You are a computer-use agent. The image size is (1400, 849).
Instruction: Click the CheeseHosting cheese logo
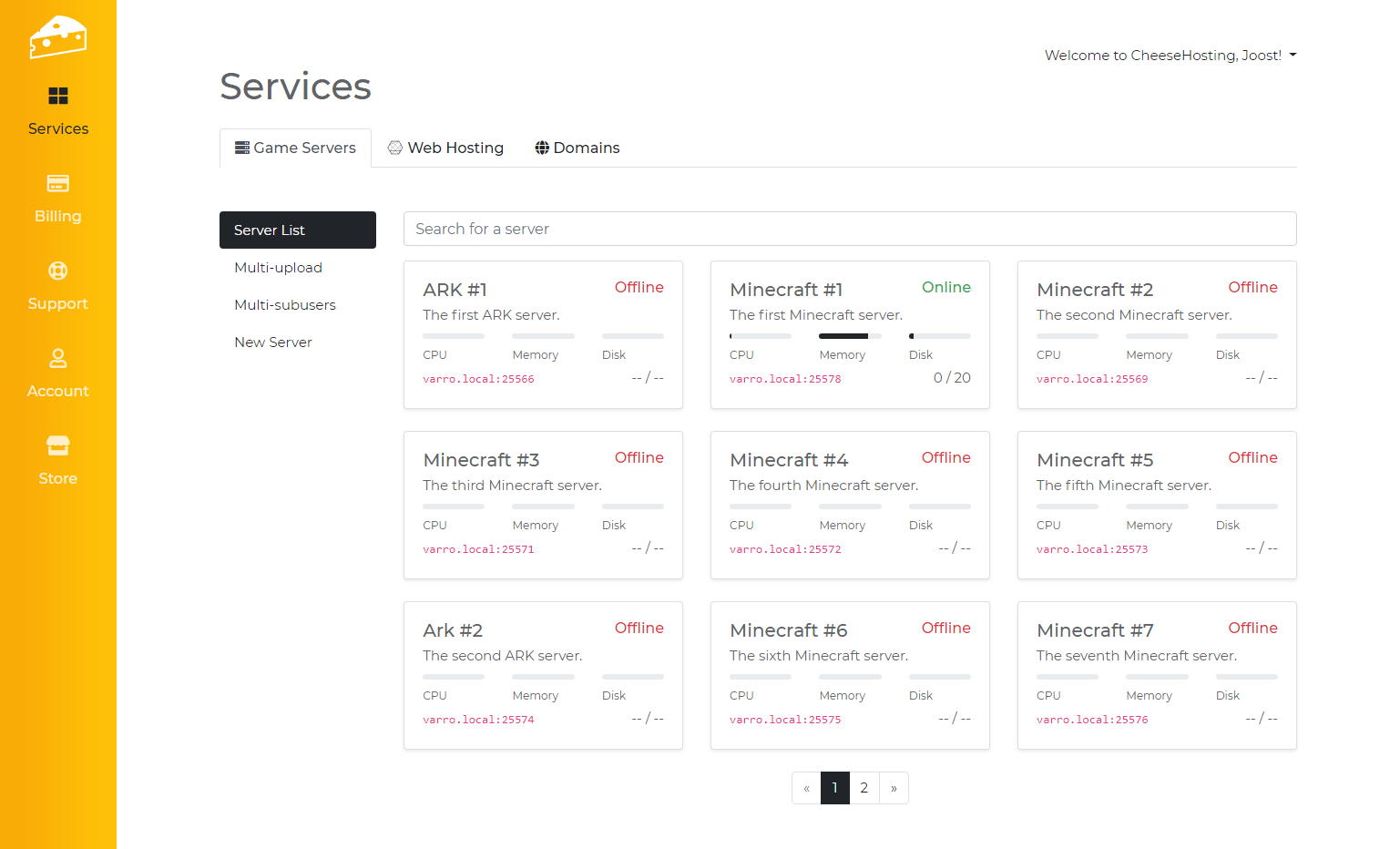click(57, 36)
